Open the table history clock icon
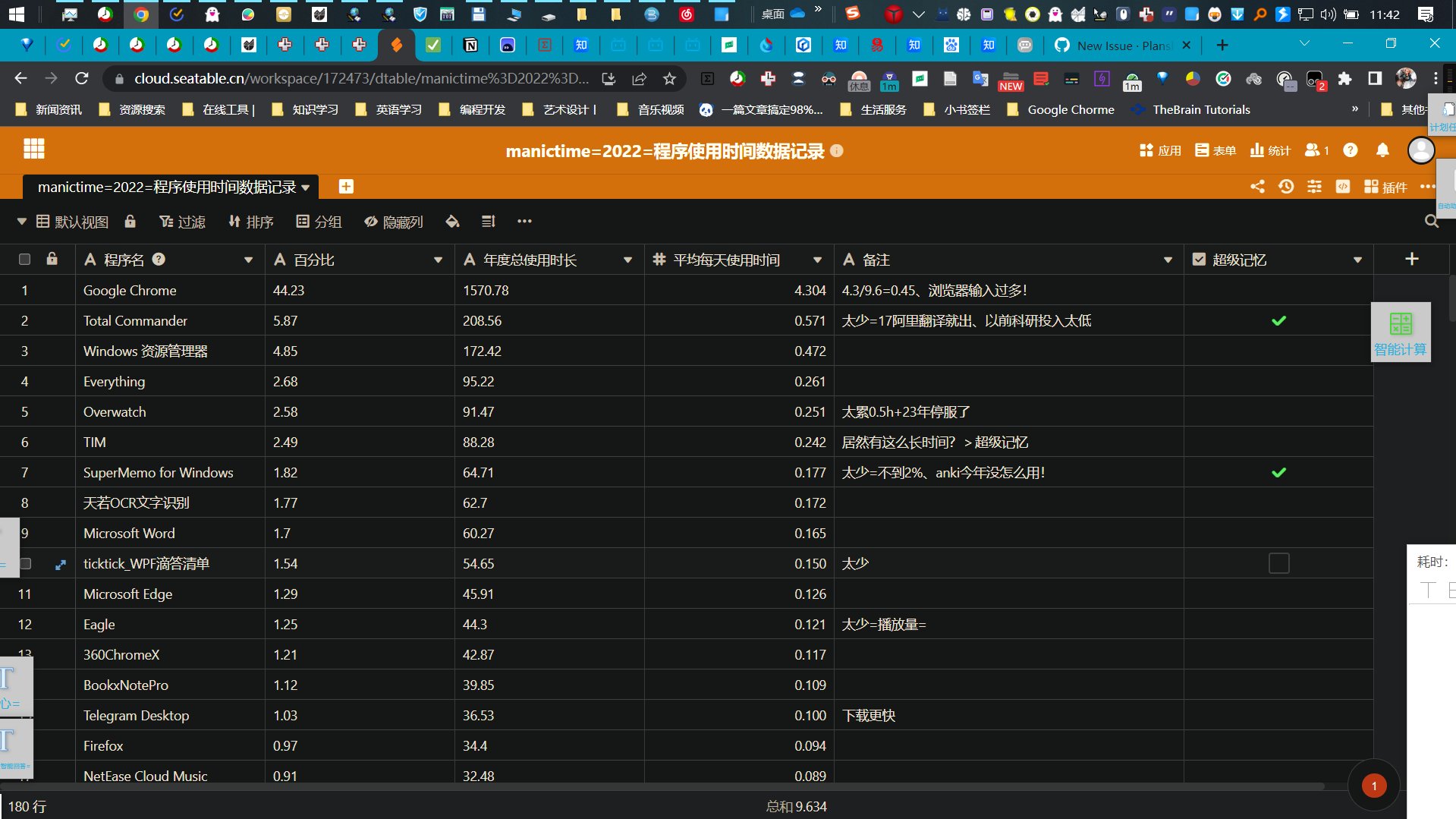The height and width of the screenshot is (819, 1456). click(1286, 187)
